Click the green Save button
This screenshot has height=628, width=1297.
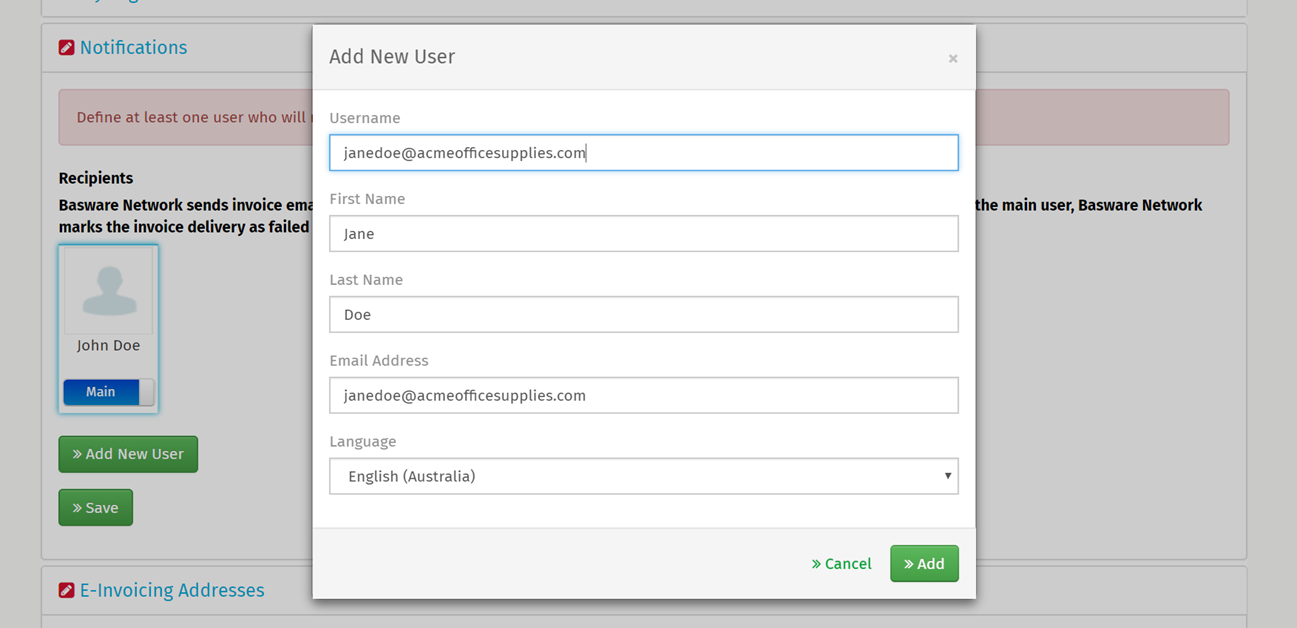click(95, 508)
